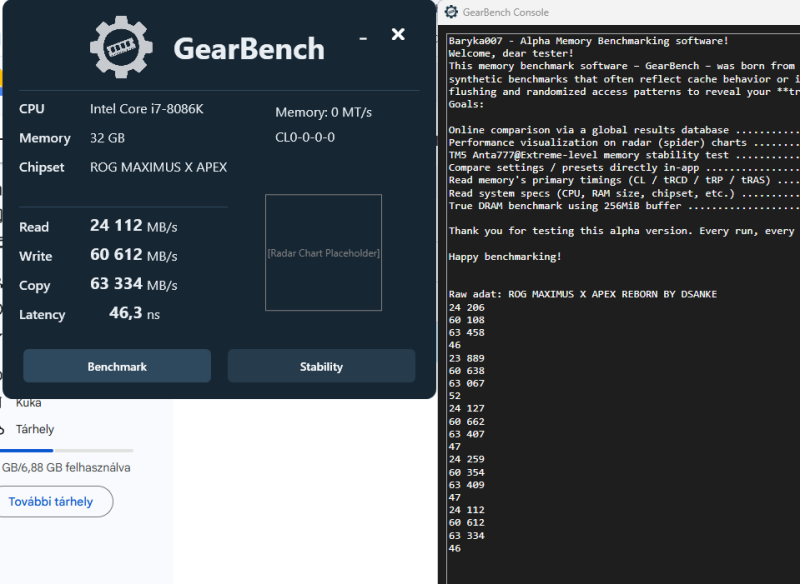Click the Radar Chart Placeholder box
The height and width of the screenshot is (584, 800).
pos(323,252)
